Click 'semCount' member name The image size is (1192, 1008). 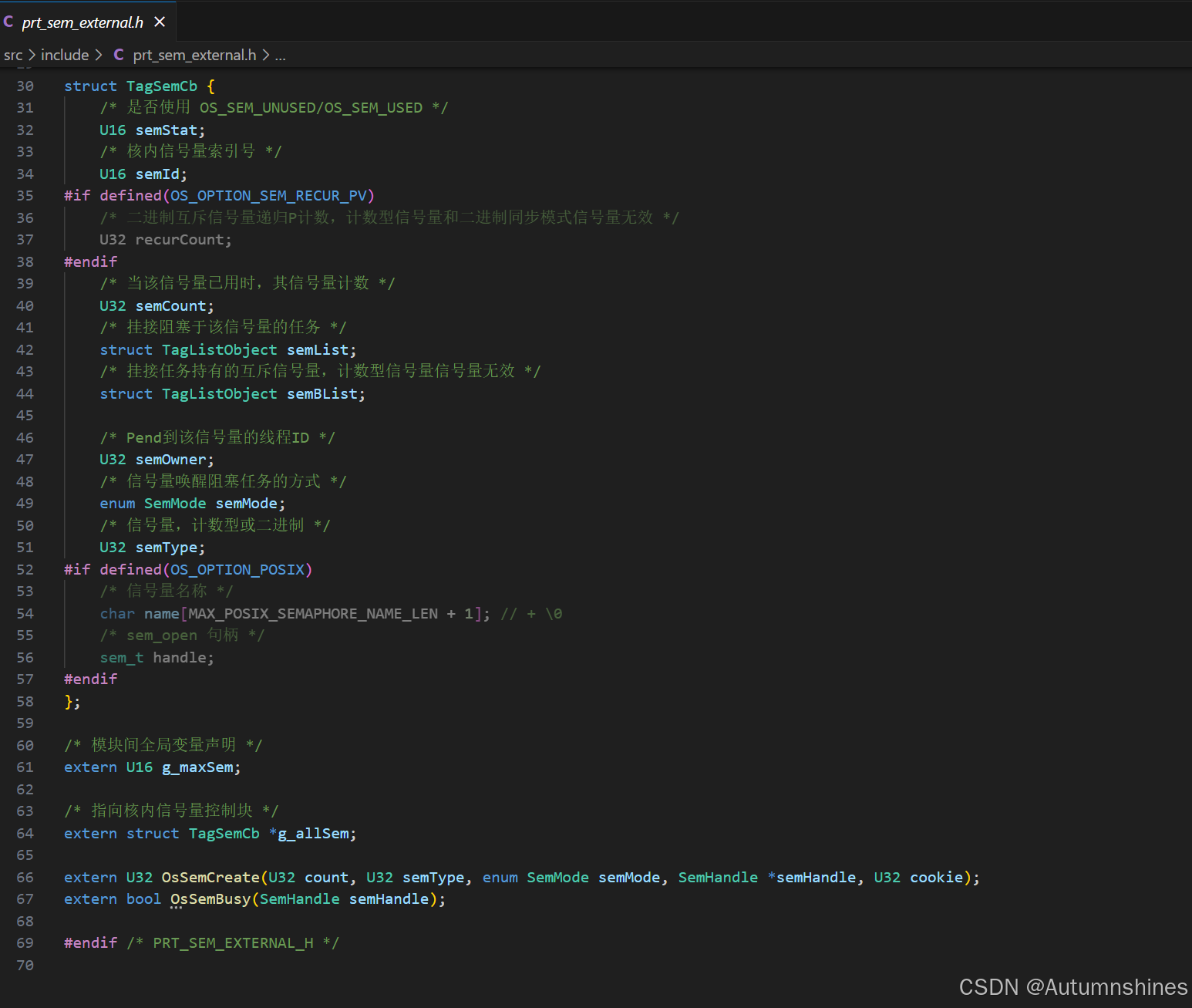click(x=171, y=306)
